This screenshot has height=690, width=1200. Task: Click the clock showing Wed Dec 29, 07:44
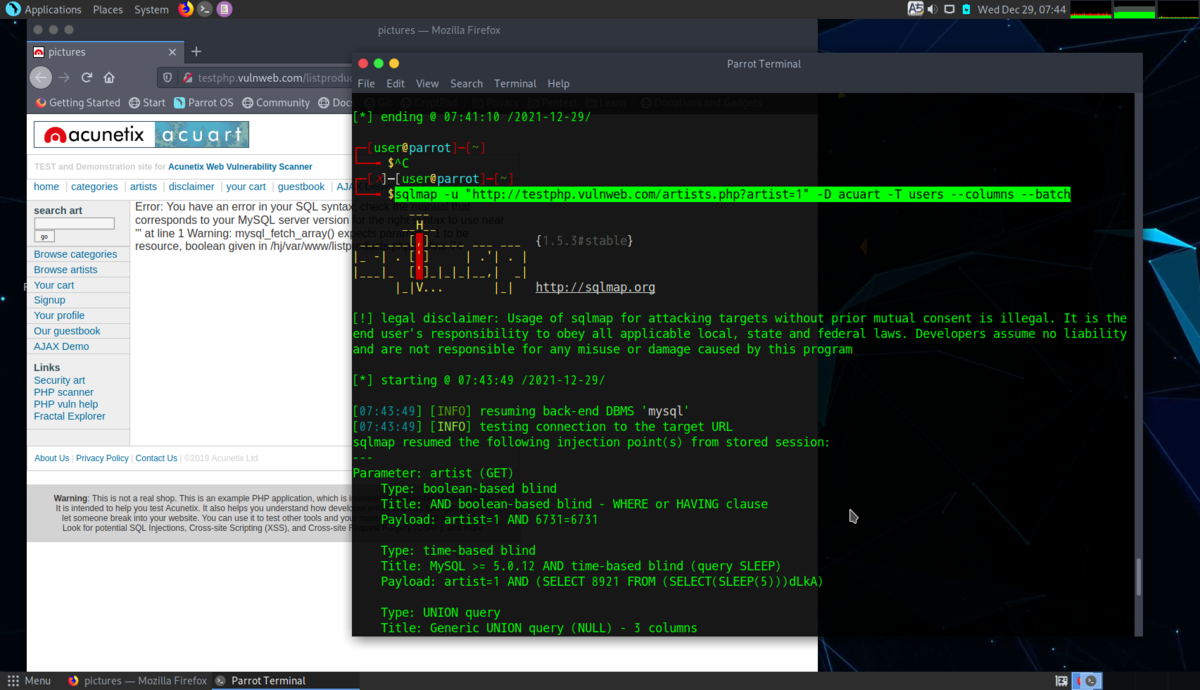click(1020, 9)
